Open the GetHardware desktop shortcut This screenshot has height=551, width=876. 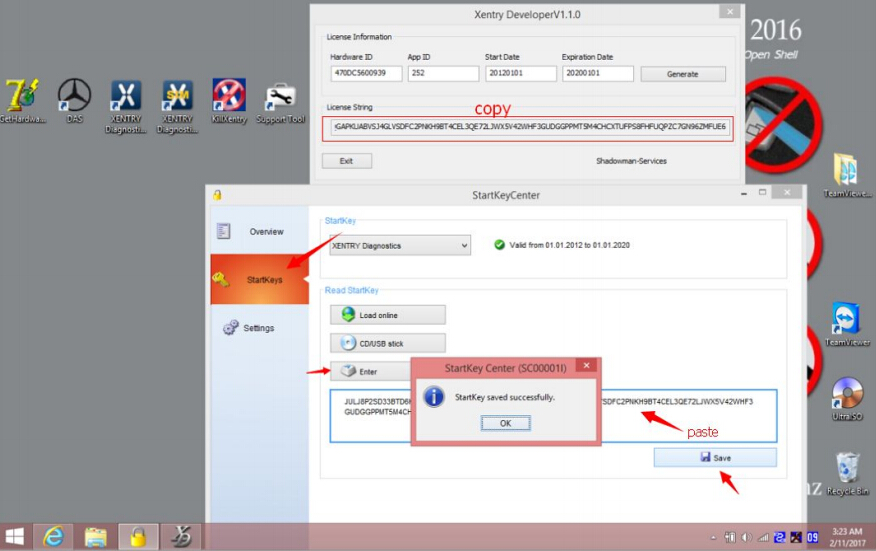[22, 97]
